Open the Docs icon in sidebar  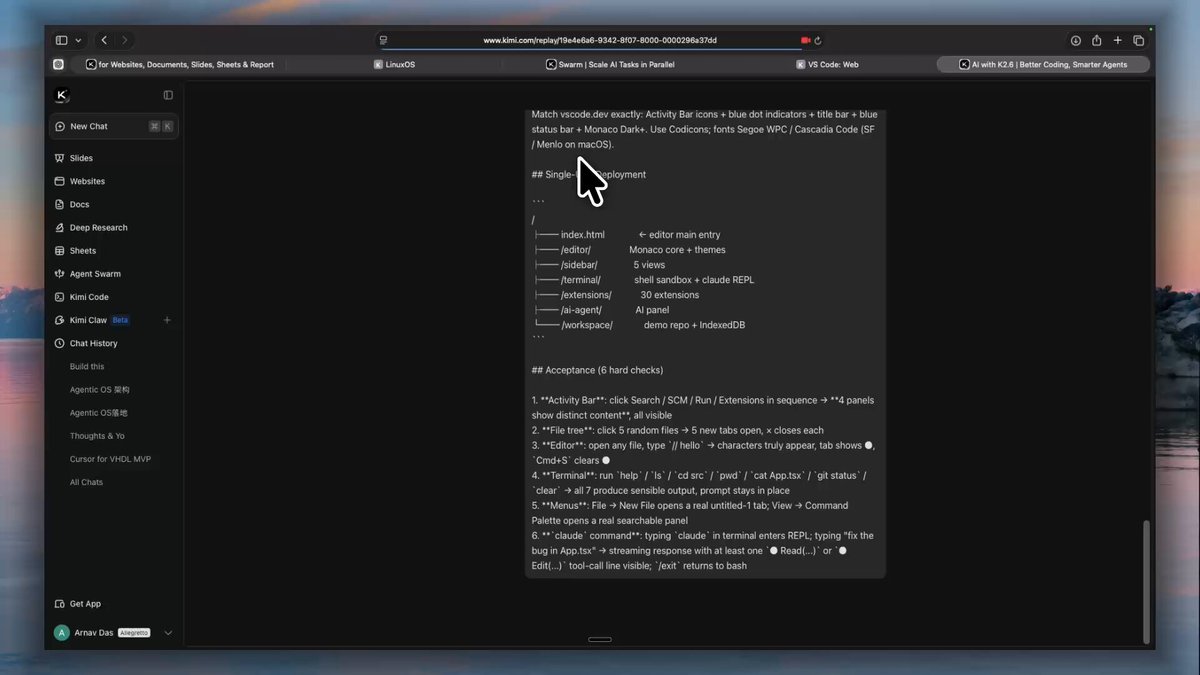60,204
